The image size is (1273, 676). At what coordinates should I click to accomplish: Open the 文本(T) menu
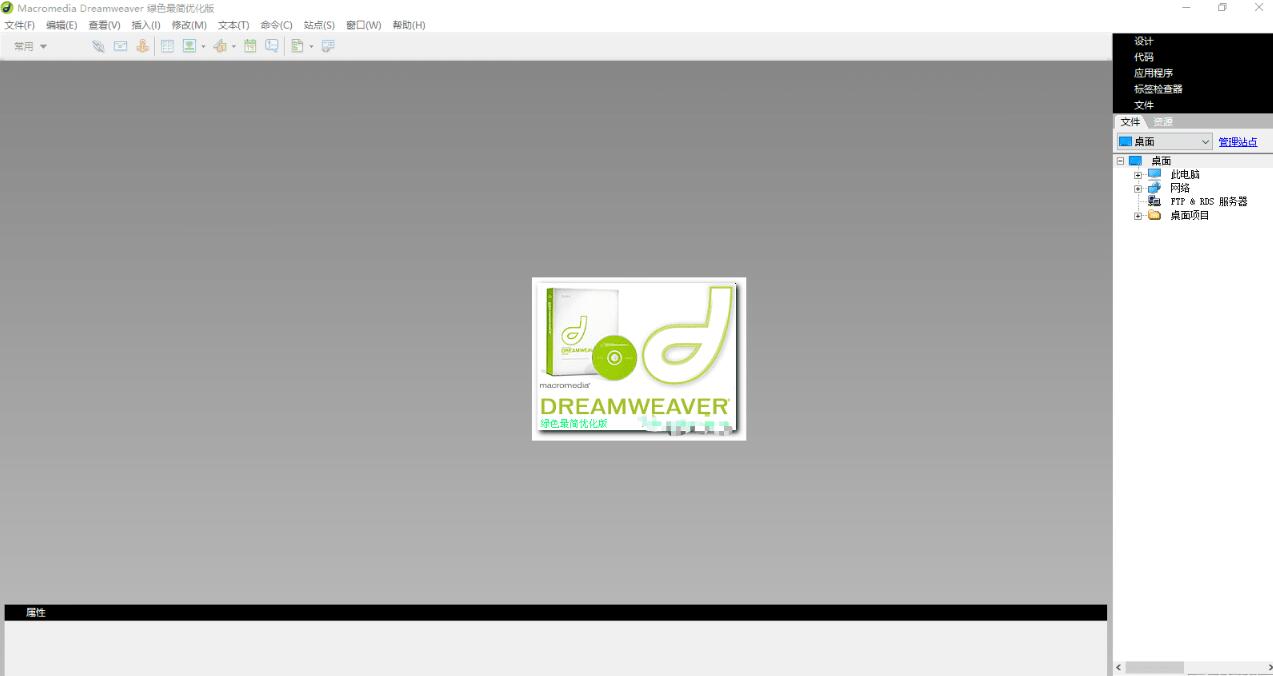tap(233, 25)
